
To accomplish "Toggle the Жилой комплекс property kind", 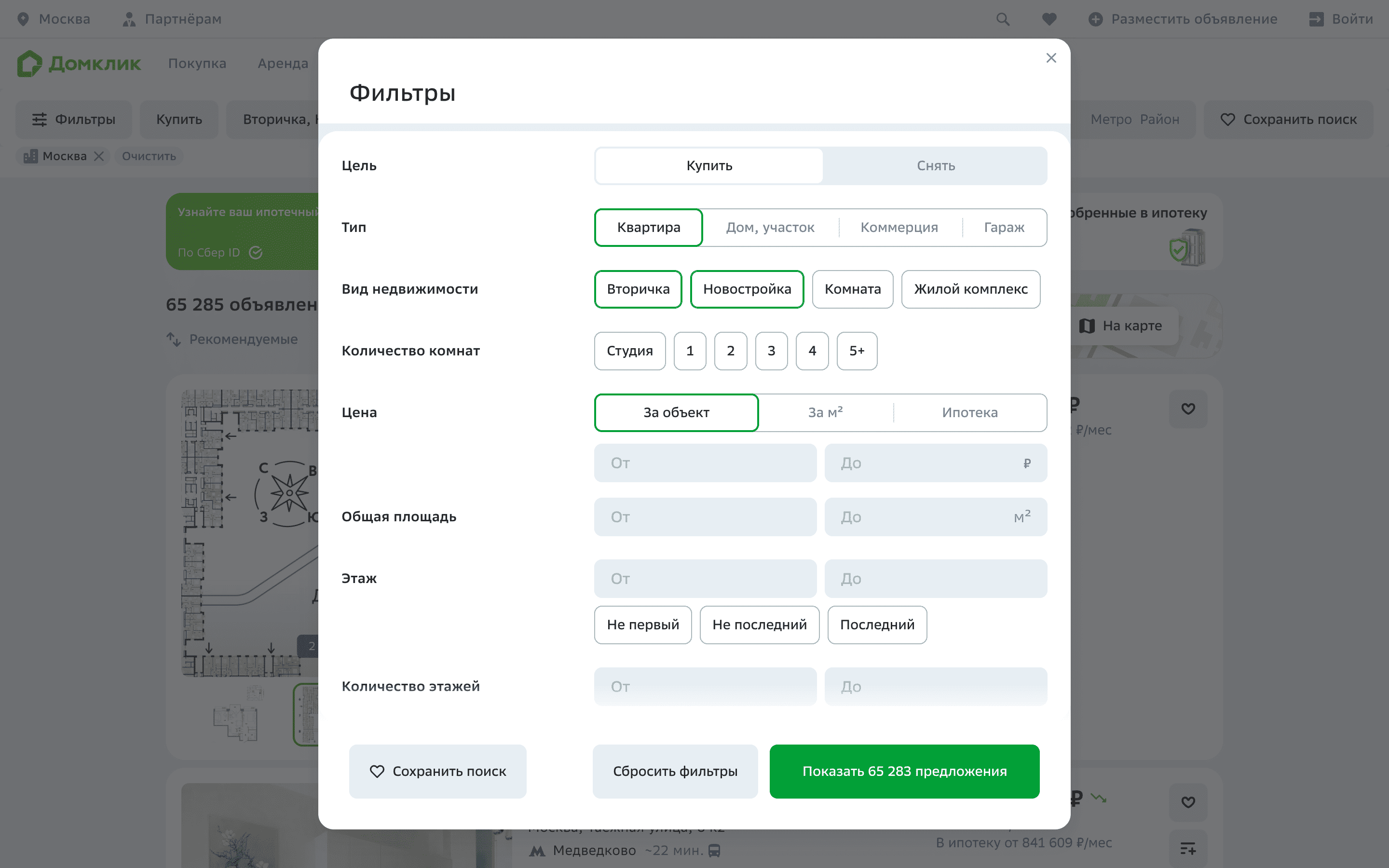I will 970,289.
